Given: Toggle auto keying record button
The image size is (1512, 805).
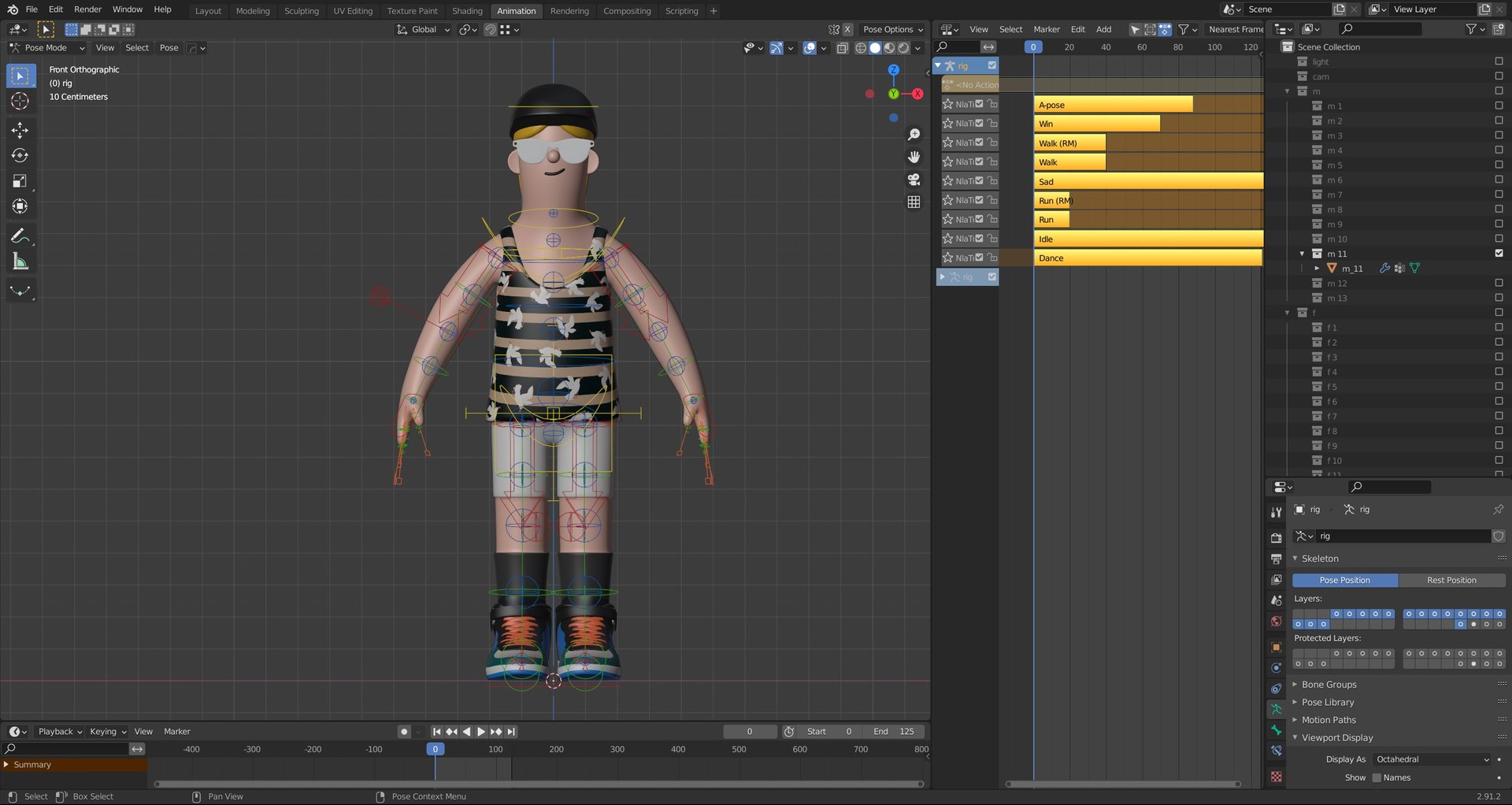Looking at the screenshot, I should tap(404, 732).
